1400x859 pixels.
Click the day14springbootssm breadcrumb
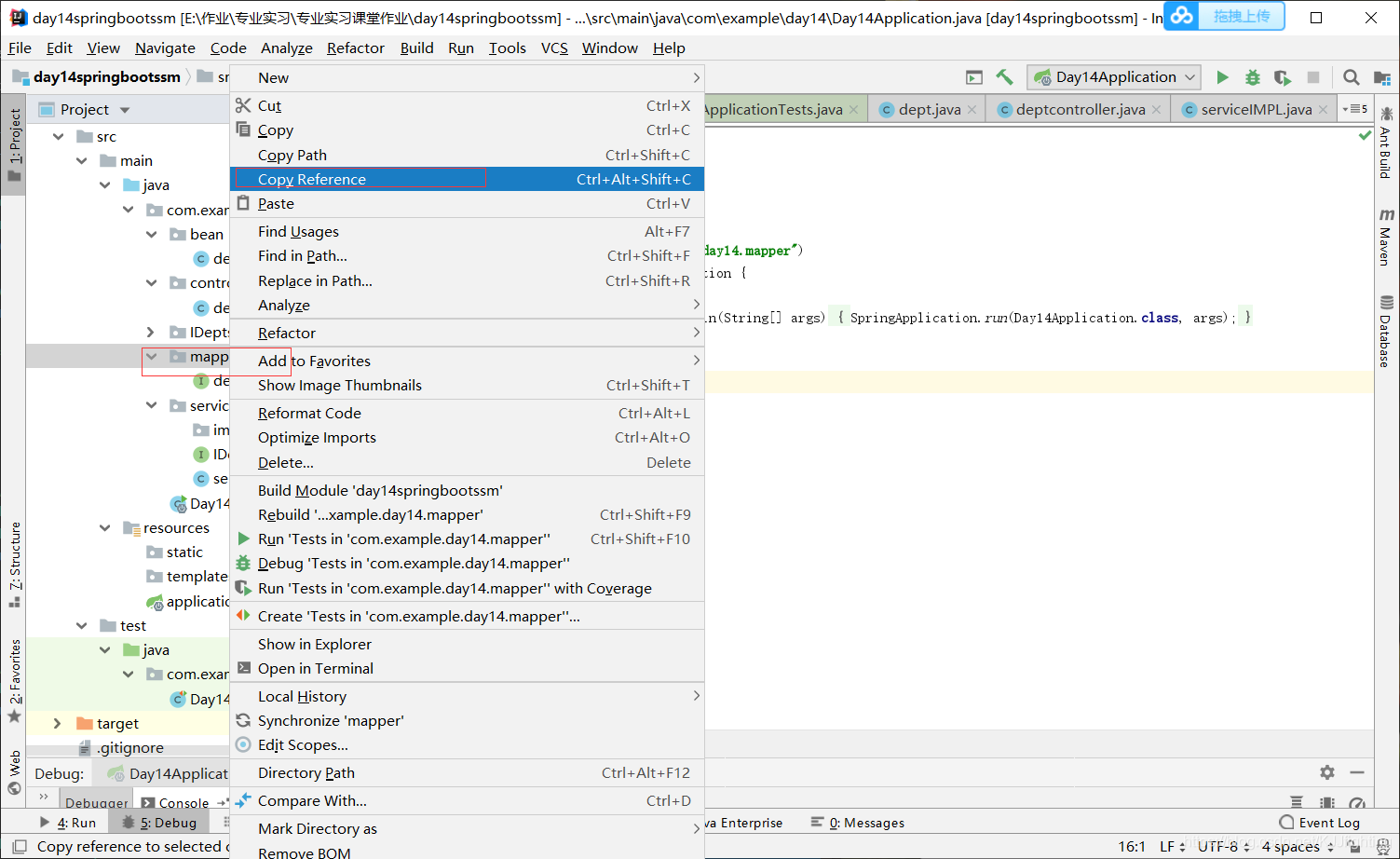tap(97, 77)
